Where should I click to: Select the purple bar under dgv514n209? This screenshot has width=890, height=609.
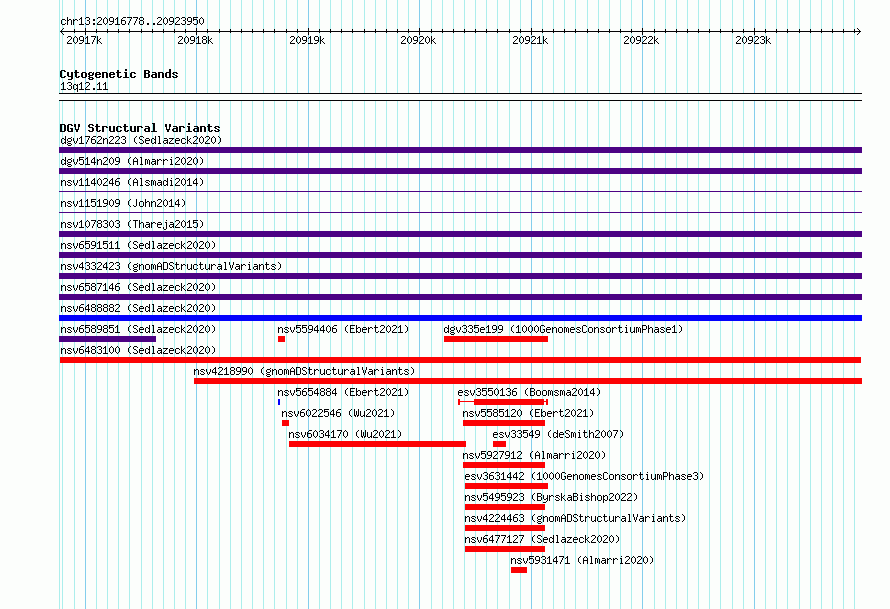coord(460,171)
